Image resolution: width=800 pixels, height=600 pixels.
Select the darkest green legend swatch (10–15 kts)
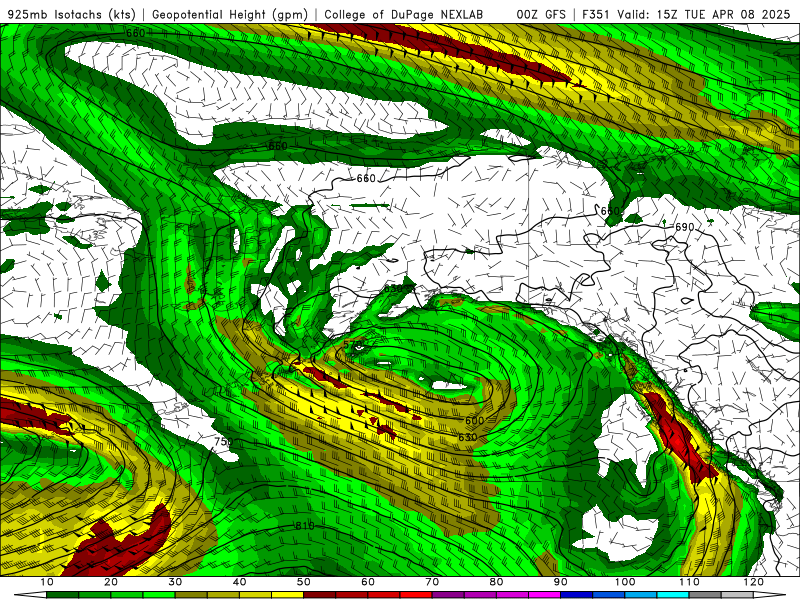tap(62, 595)
